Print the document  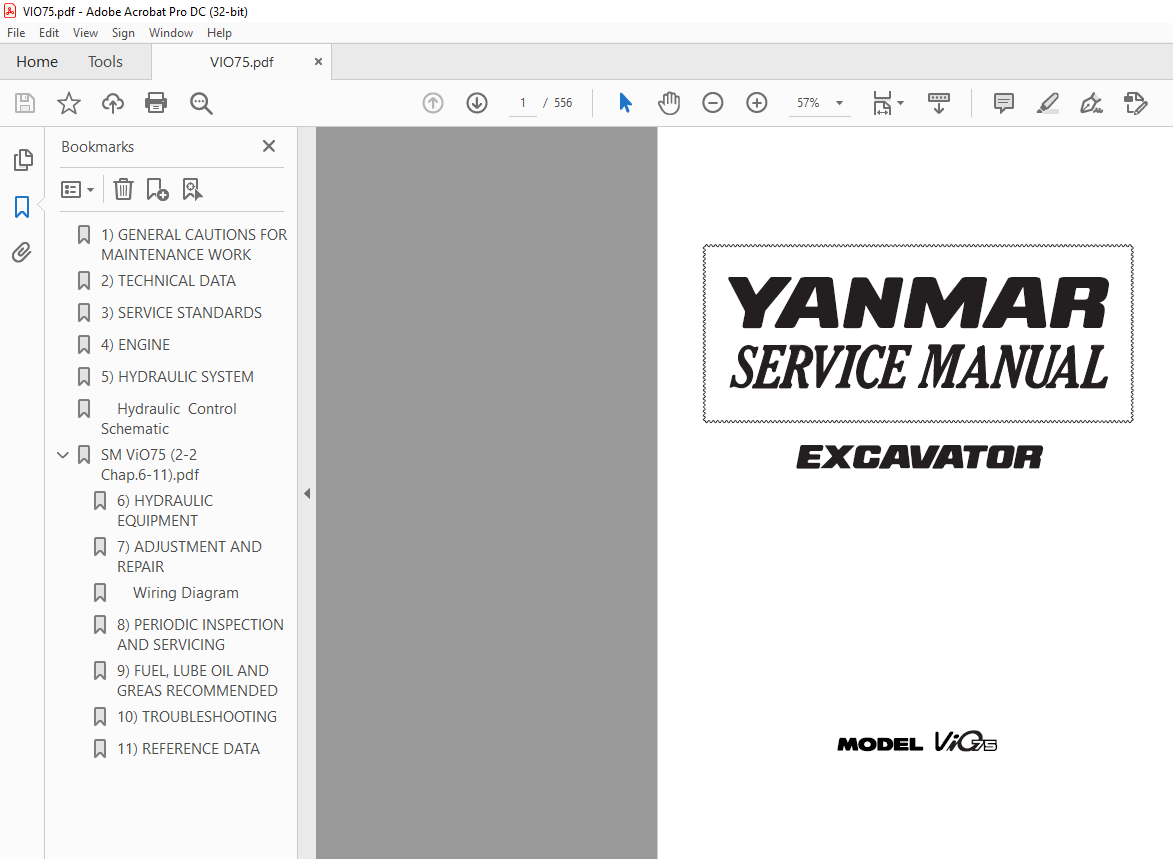156,103
